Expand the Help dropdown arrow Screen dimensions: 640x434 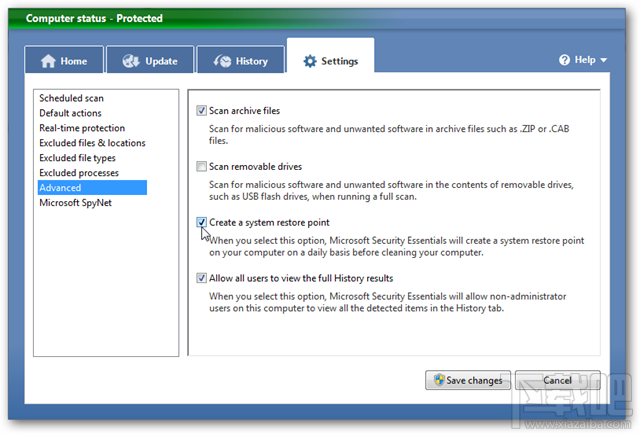click(604, 61)
